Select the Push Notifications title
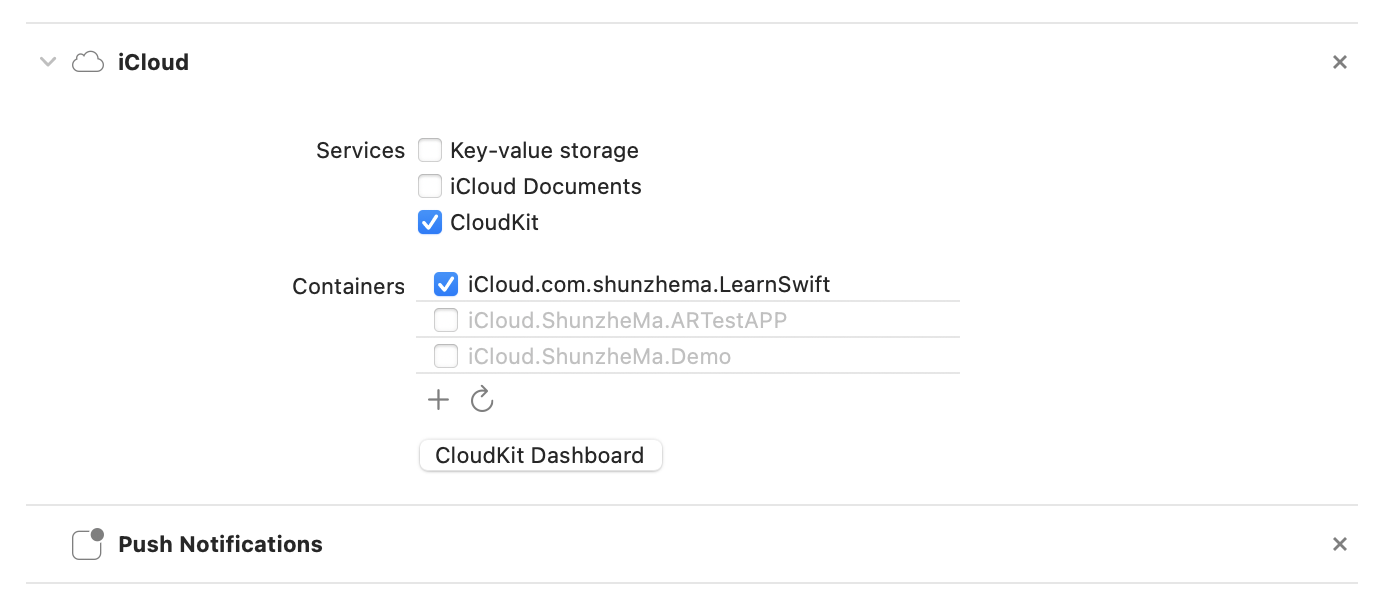1386x608 pixels. pos(220,544)
